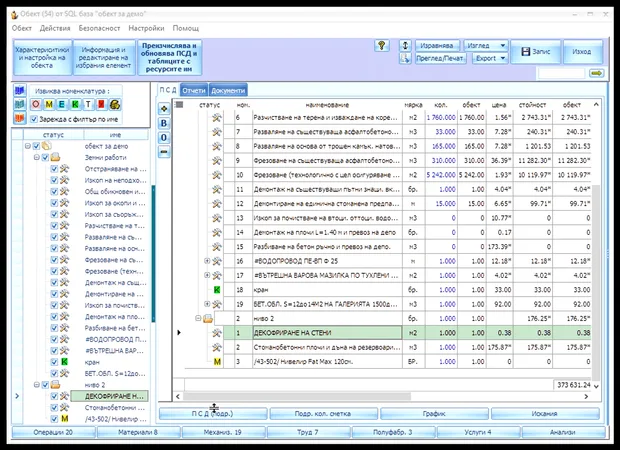Toggle checkbox of ДЕКОФРИРАНЕ tree item

(55, 396)
